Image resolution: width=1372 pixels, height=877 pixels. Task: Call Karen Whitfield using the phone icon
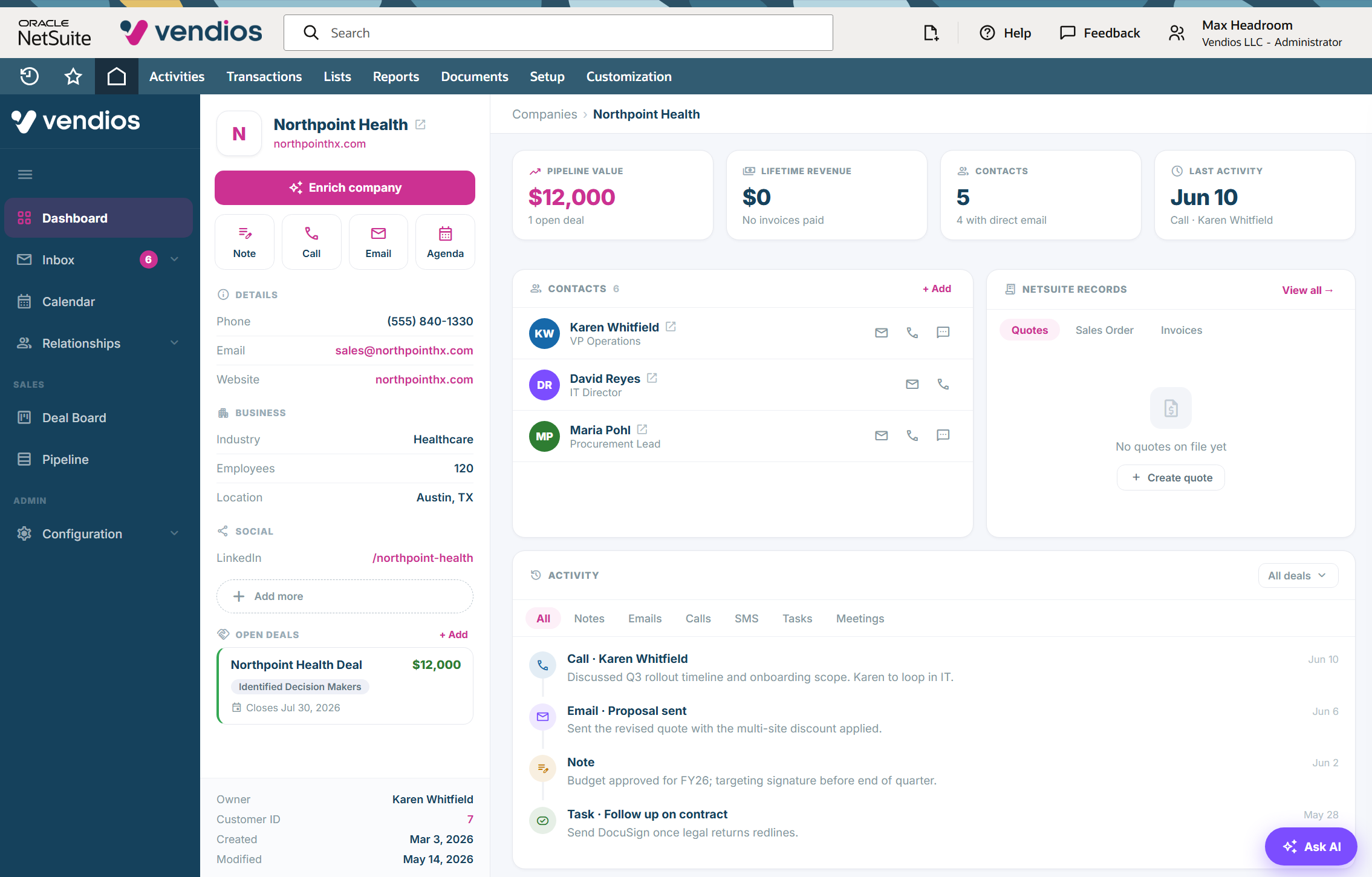pos(912,333)
